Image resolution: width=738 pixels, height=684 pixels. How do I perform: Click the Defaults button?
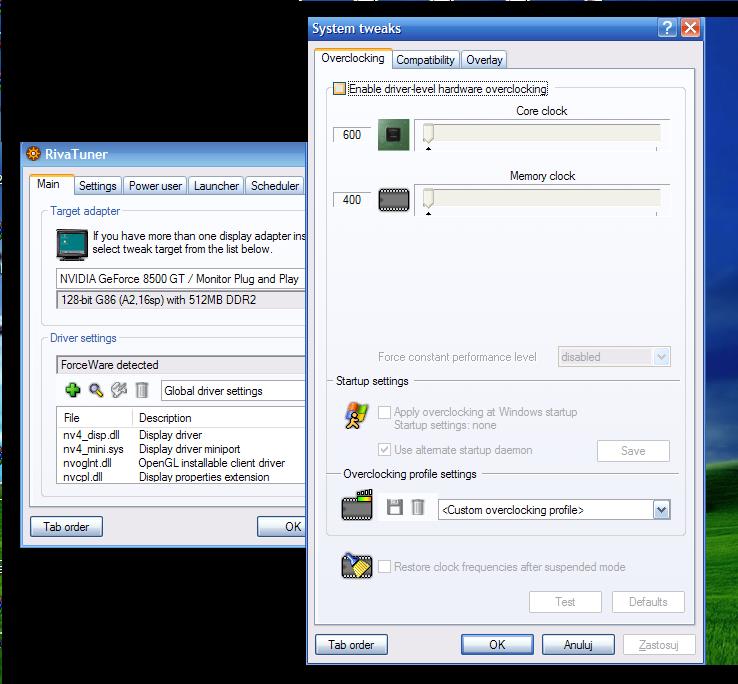tap(648, 602)
